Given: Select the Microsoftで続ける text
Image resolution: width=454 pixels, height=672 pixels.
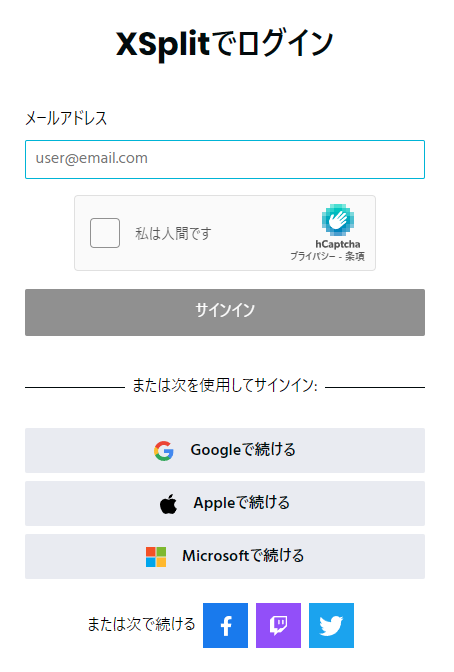Looking at the screenshot, I should pos(243,556).
